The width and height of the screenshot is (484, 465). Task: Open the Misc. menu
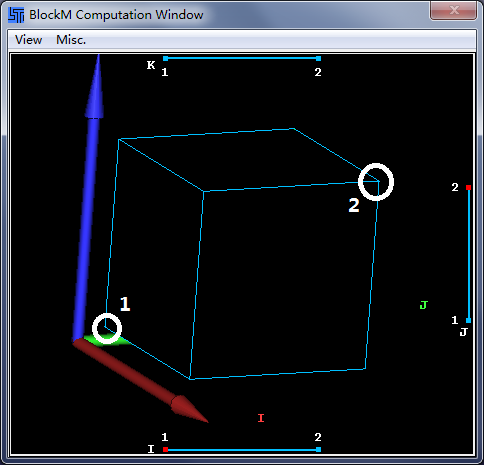tap(71, 40)
